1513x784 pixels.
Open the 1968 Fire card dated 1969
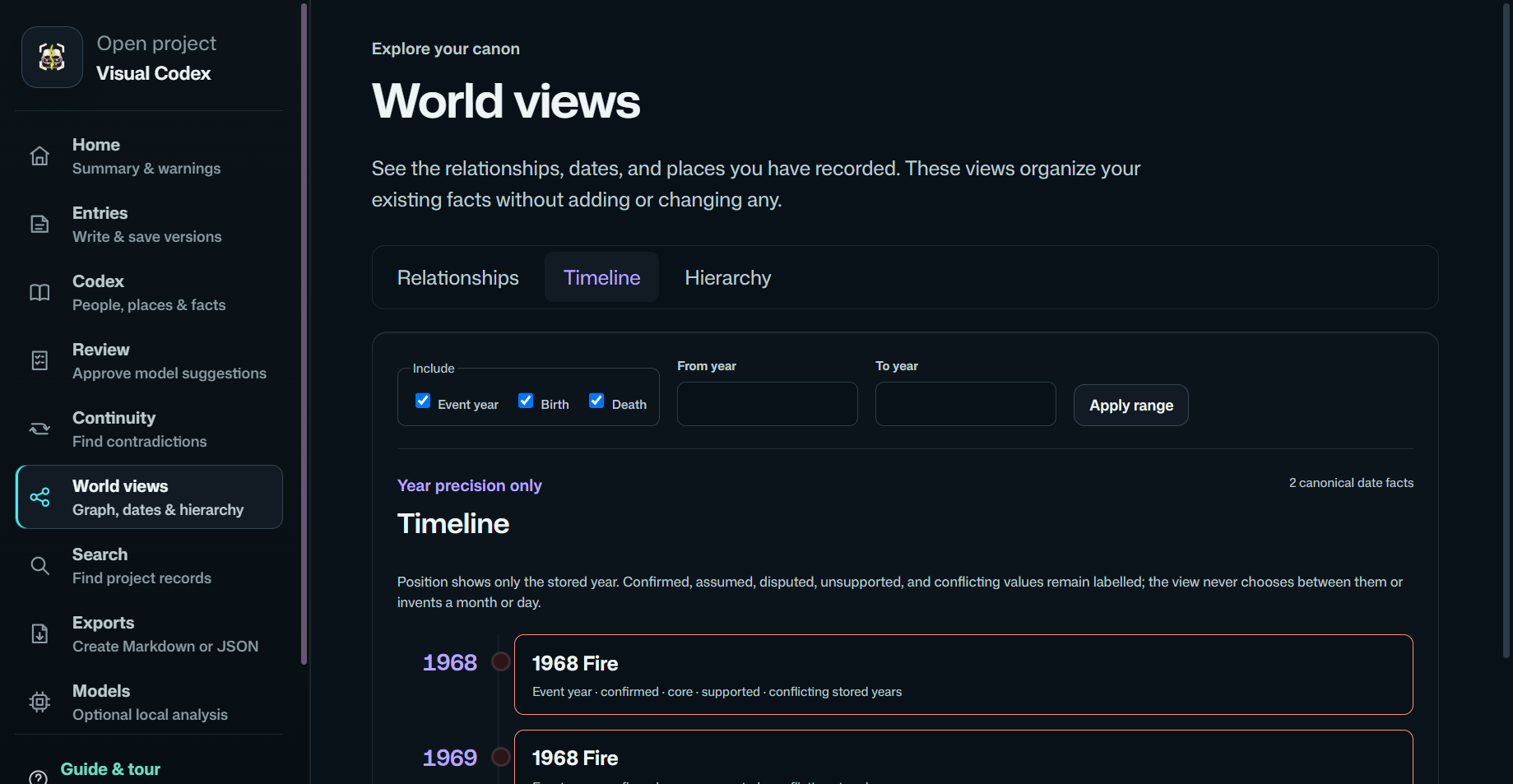(x=963, y=757)
